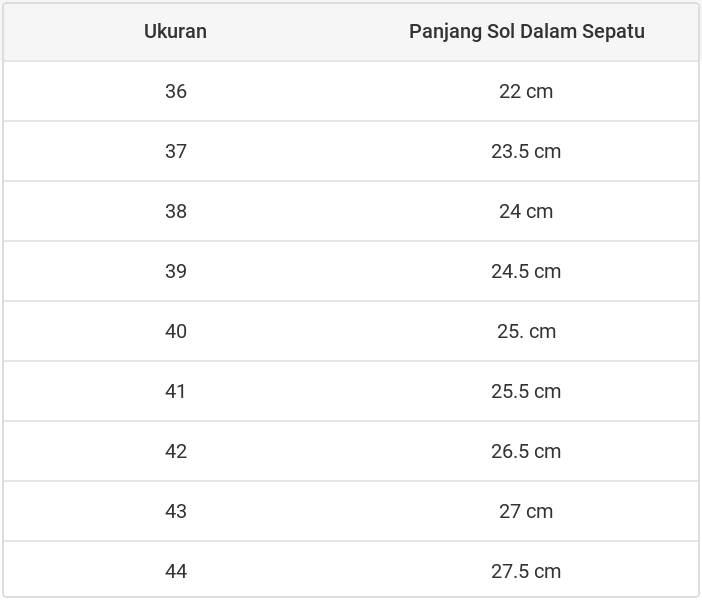Click the 24 cm length cell
This screenshot has width=702, height=600.
(526, 211)
